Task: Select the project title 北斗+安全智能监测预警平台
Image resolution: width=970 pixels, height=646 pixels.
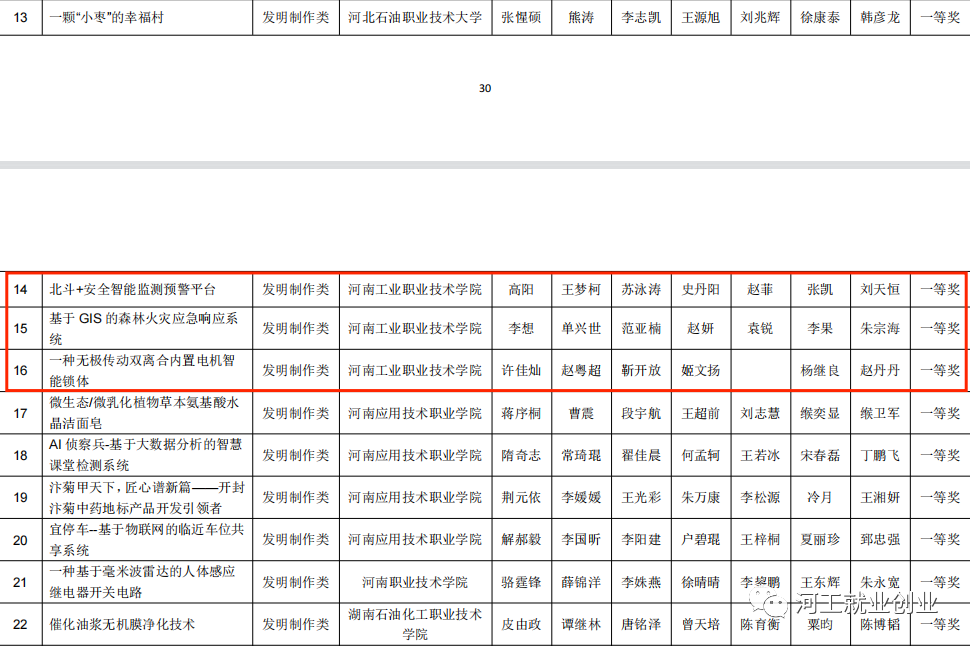Action: 133,290
